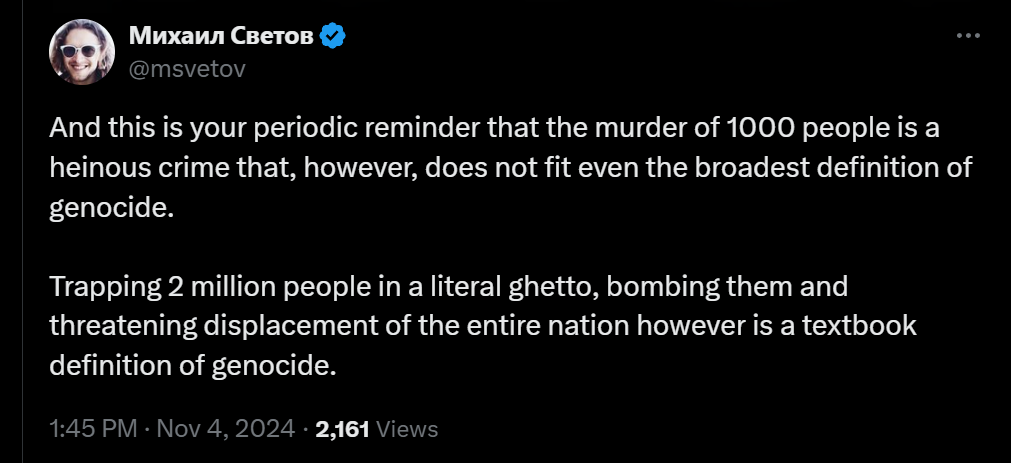The image size is (1011, 463).
Task: Click the display name Михаил Светов
Action: point(221,37)
